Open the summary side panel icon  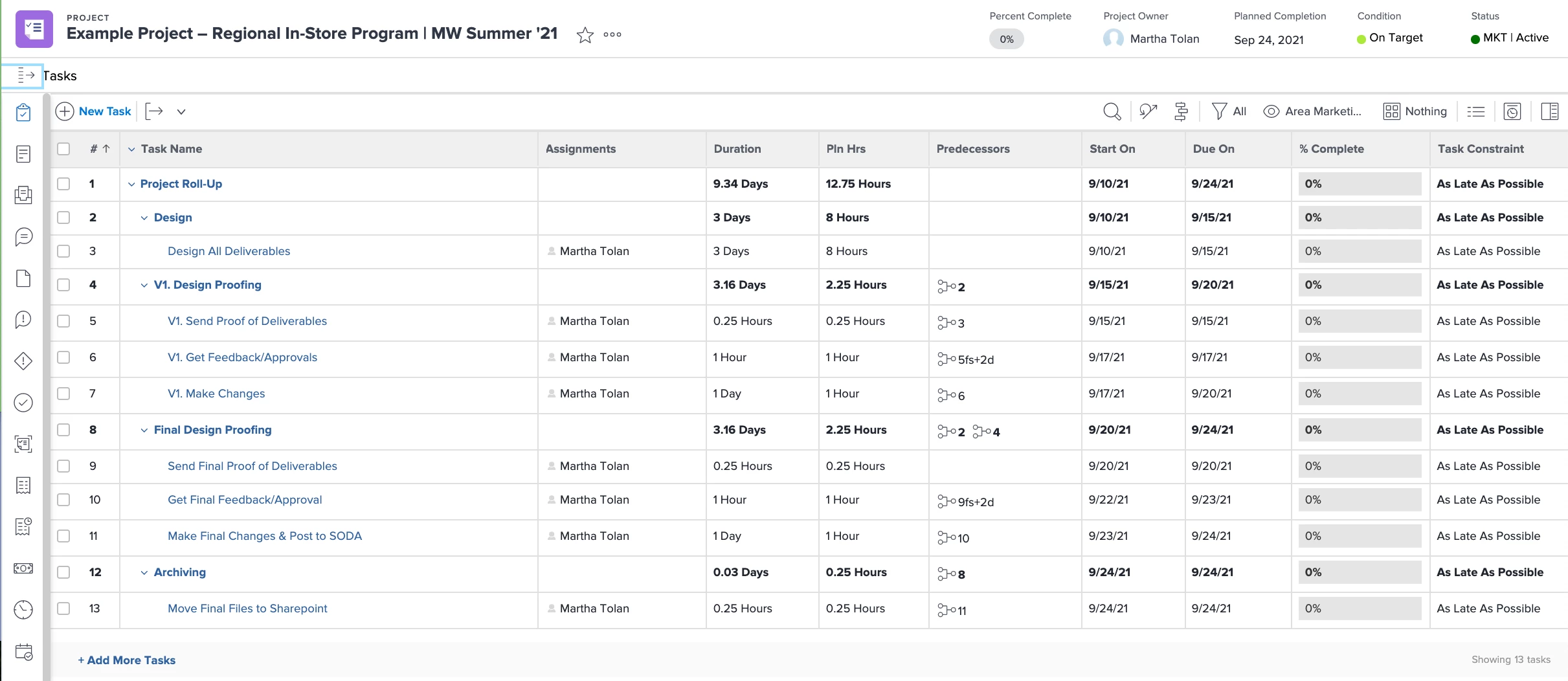click(1550, 111)
